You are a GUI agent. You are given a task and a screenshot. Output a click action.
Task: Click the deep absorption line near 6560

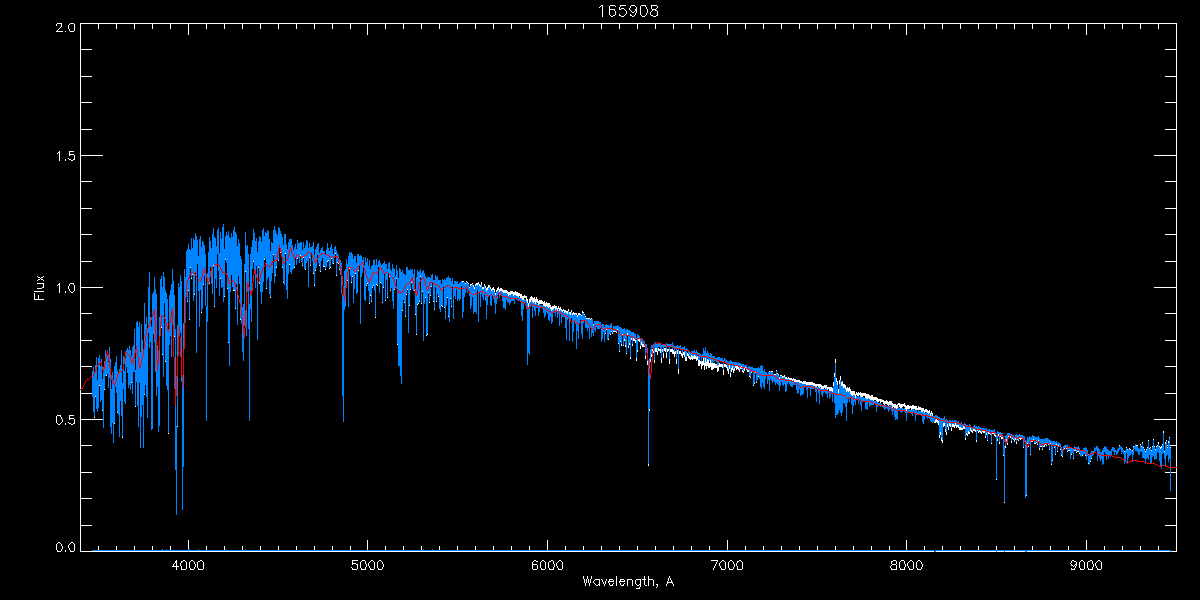click(648, 462)
